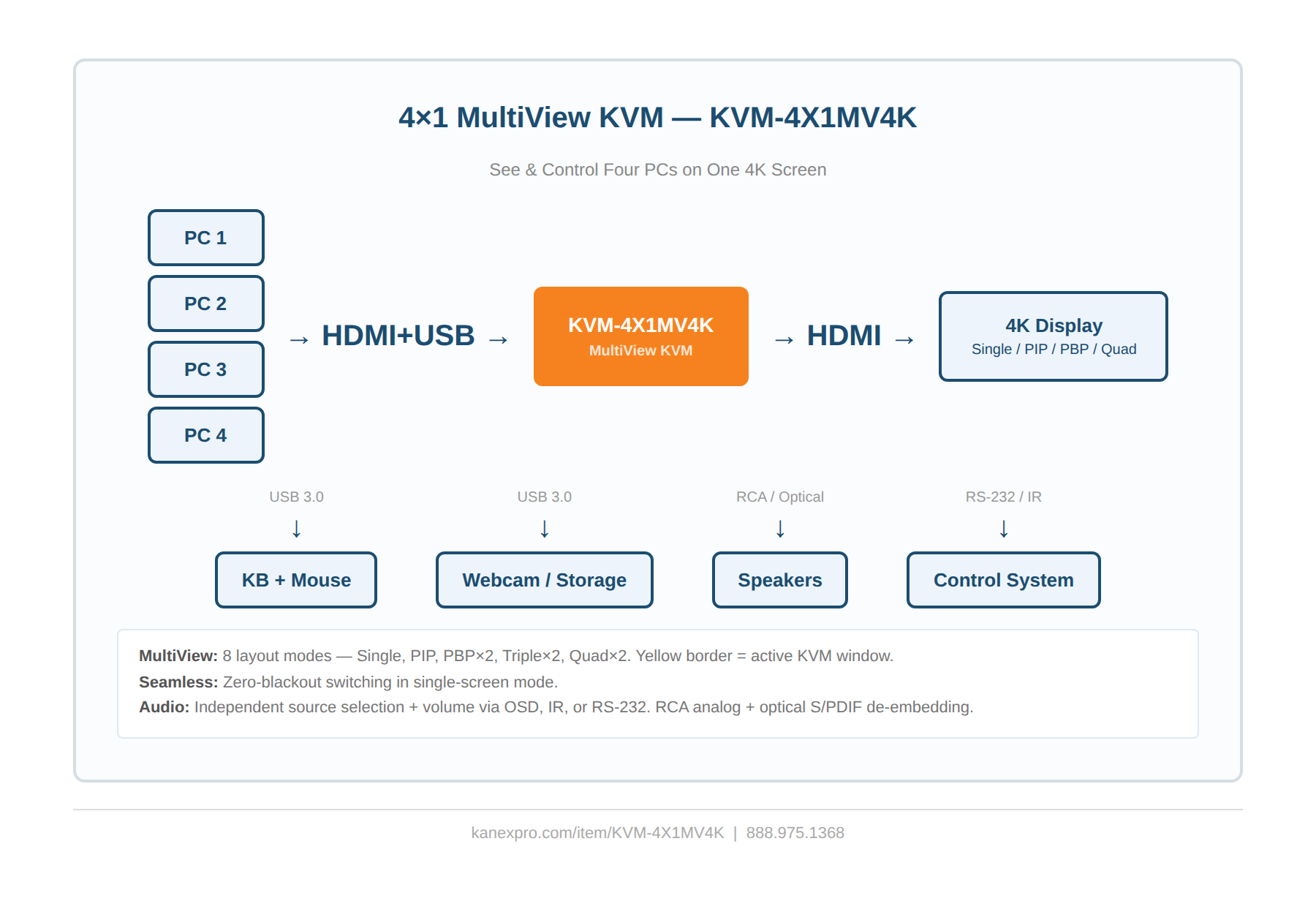Open the kanexpro.com/item/KVM-4X1MV4K link
The height and width of the screenshot is (901, 1316).
tap(597, 833)
